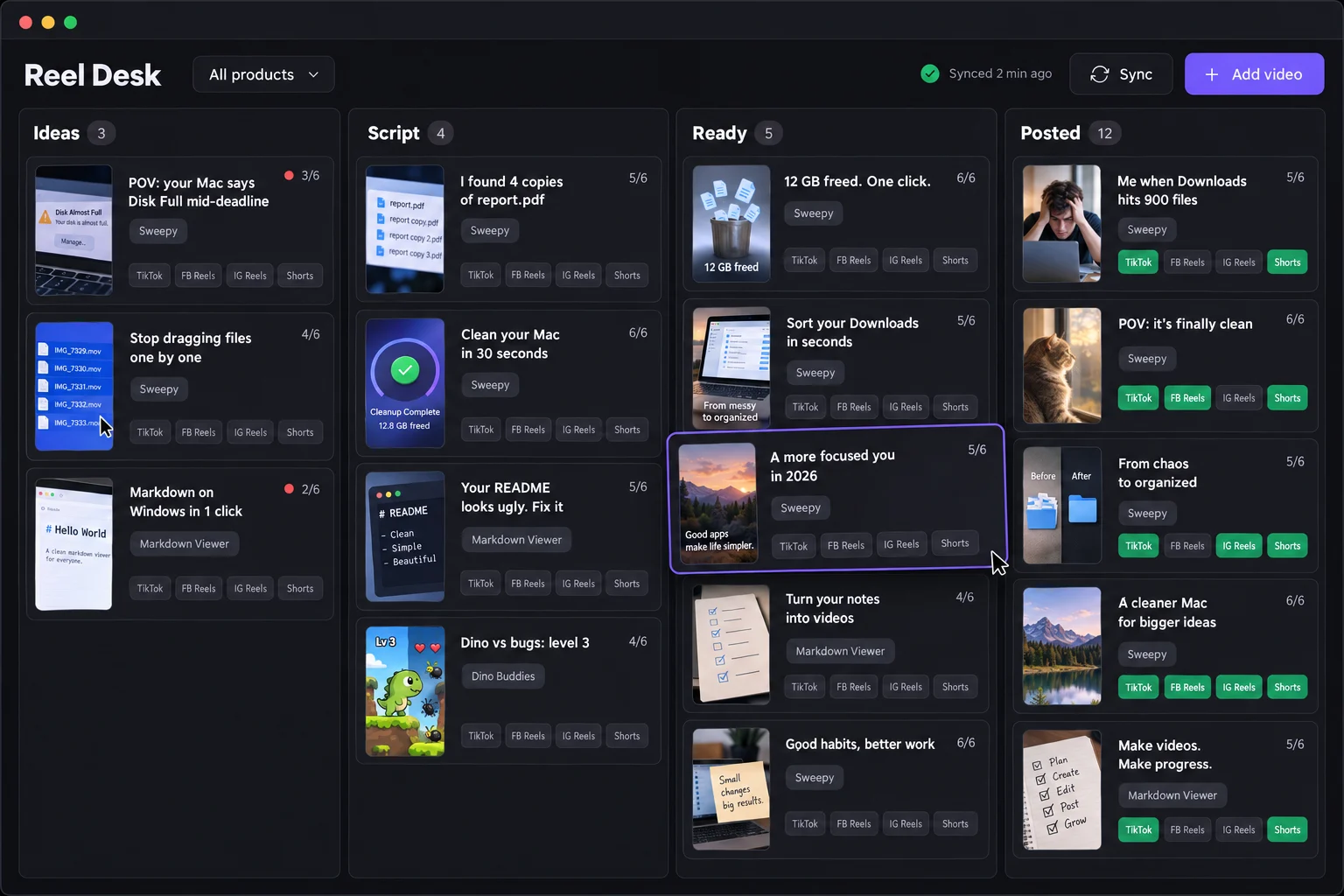
Task: Open the 'Stop dragging files' card thumbnail
Action: tap(74, 386)
